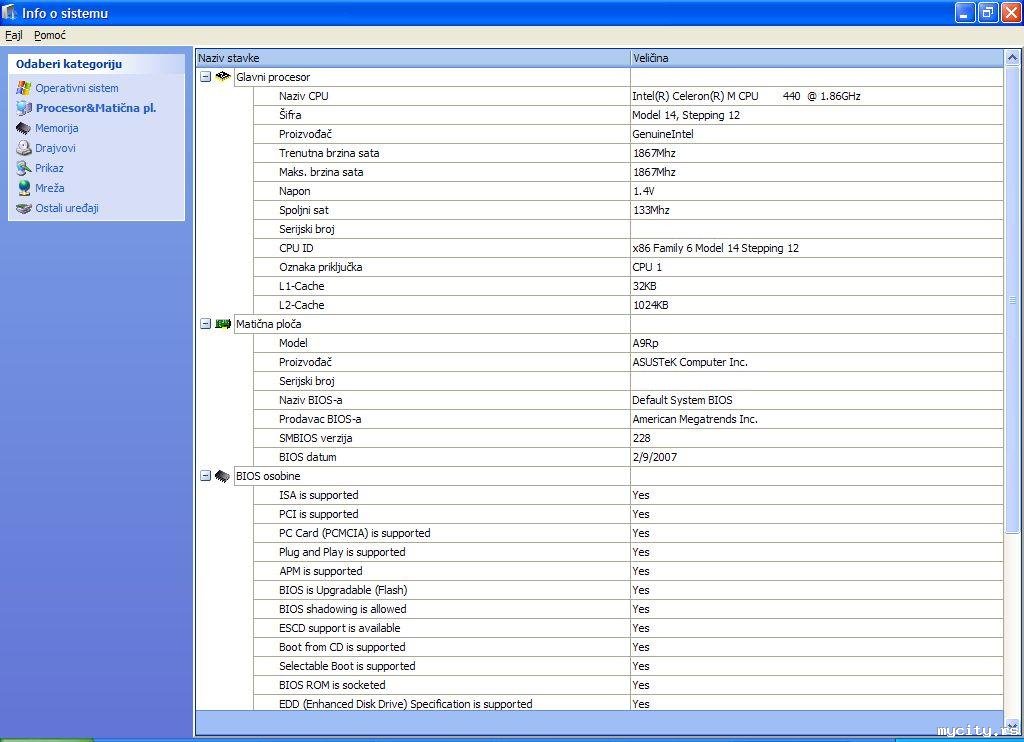Open the Prikaz category
The image size is (1024, 742).
point(50,168)
